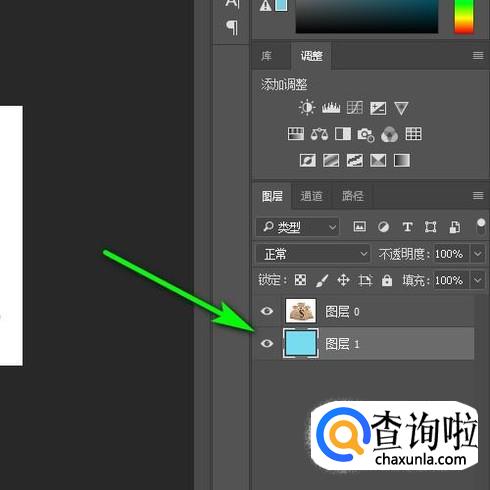Screen dimensions: 490x490
Task: Lock transparent pixels checkerboard icon
Action: pyautogui.click(x=300, y=280)
